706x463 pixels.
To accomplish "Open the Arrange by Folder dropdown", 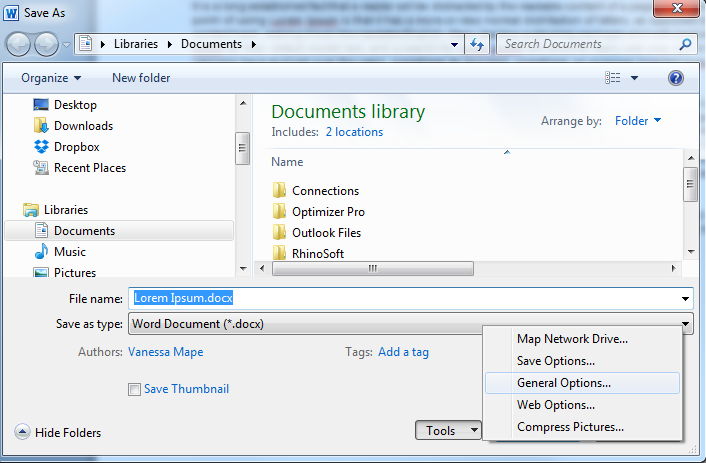I will point(638,121).
